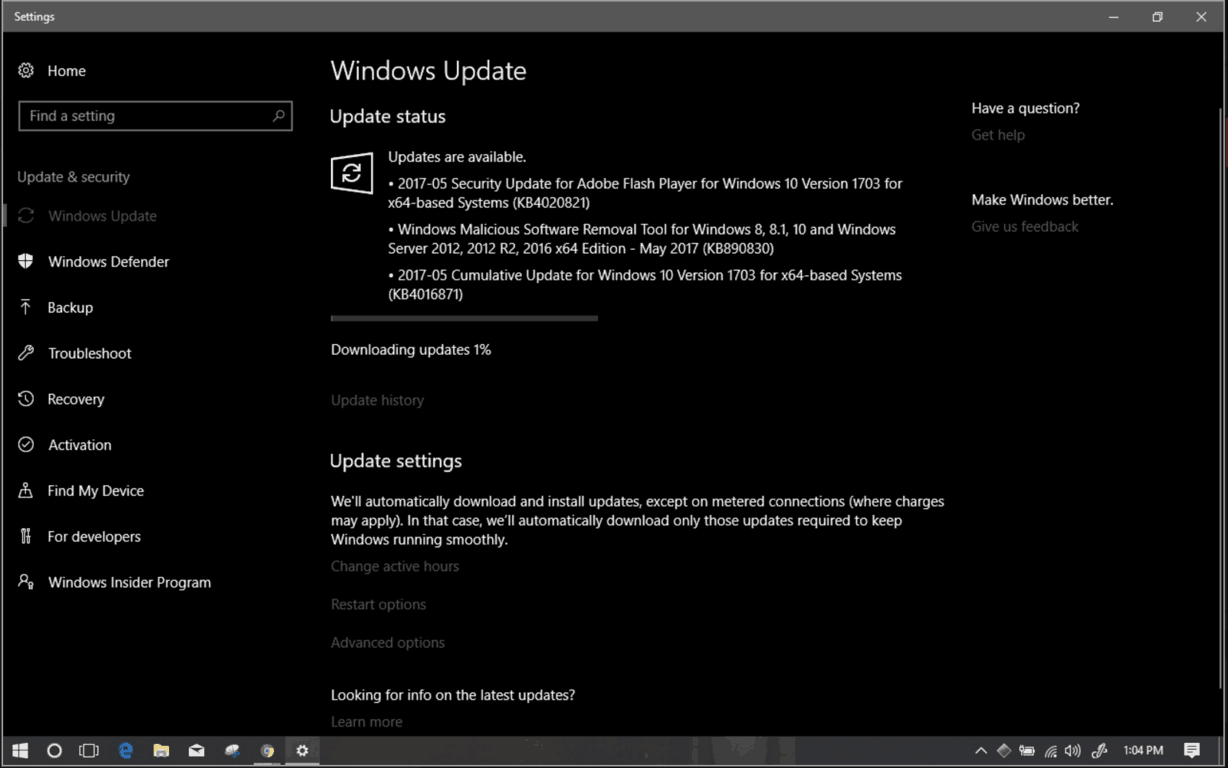Open Task View on the taskbar
Viewport: 1228px width, 768px height.
click(x=89, y=750)
